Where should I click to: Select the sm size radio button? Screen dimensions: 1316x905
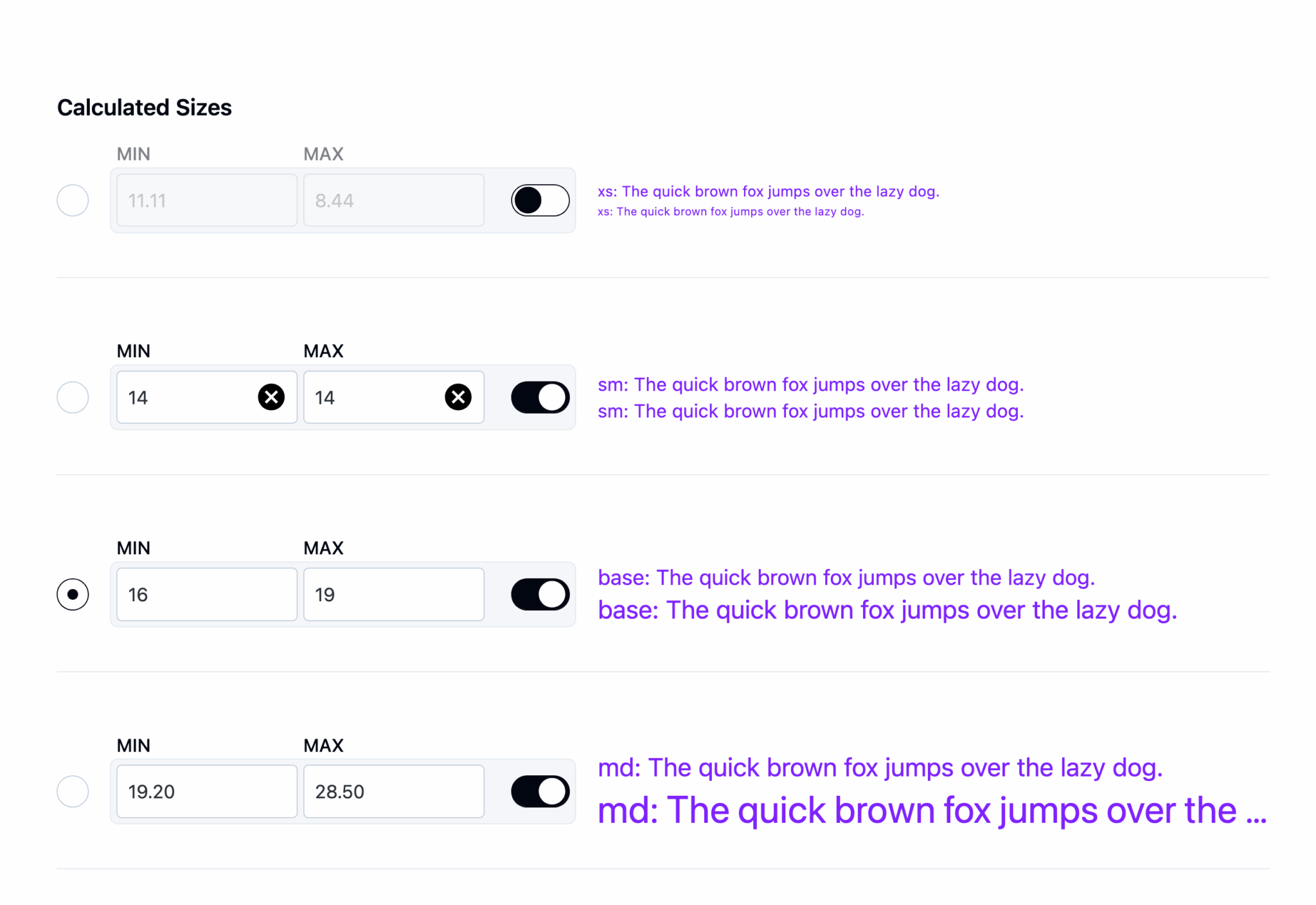tap(73, 397)
